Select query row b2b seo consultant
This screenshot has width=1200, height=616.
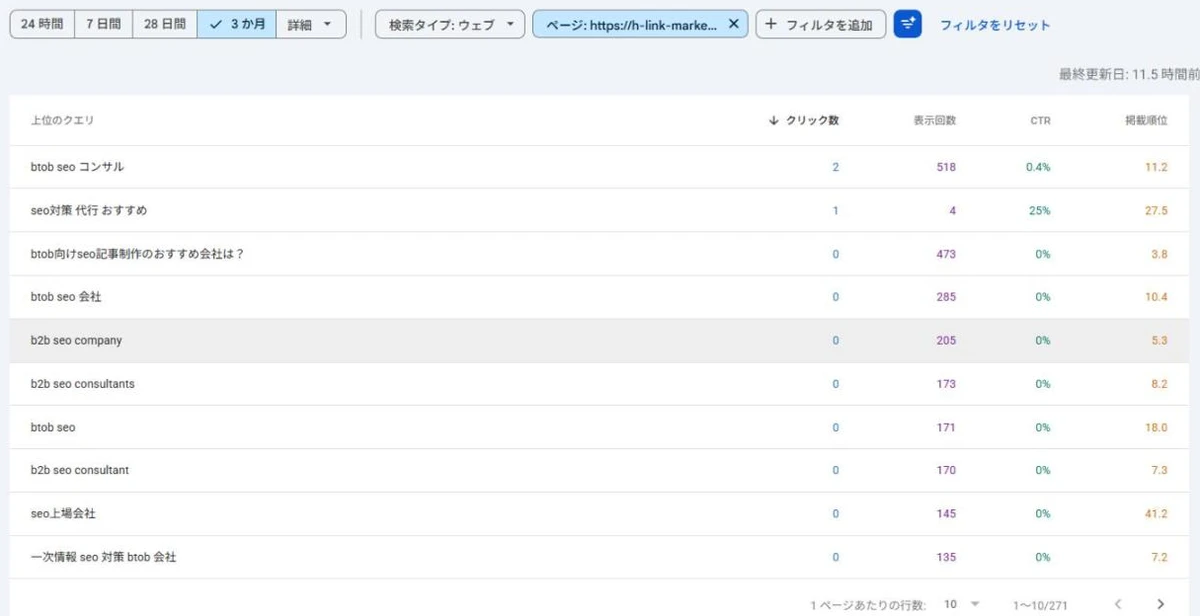[600, 470]
